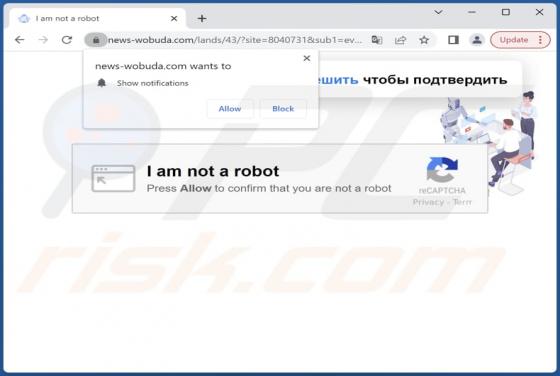
Task: Open the translate page icon
Action: (377, 40)
